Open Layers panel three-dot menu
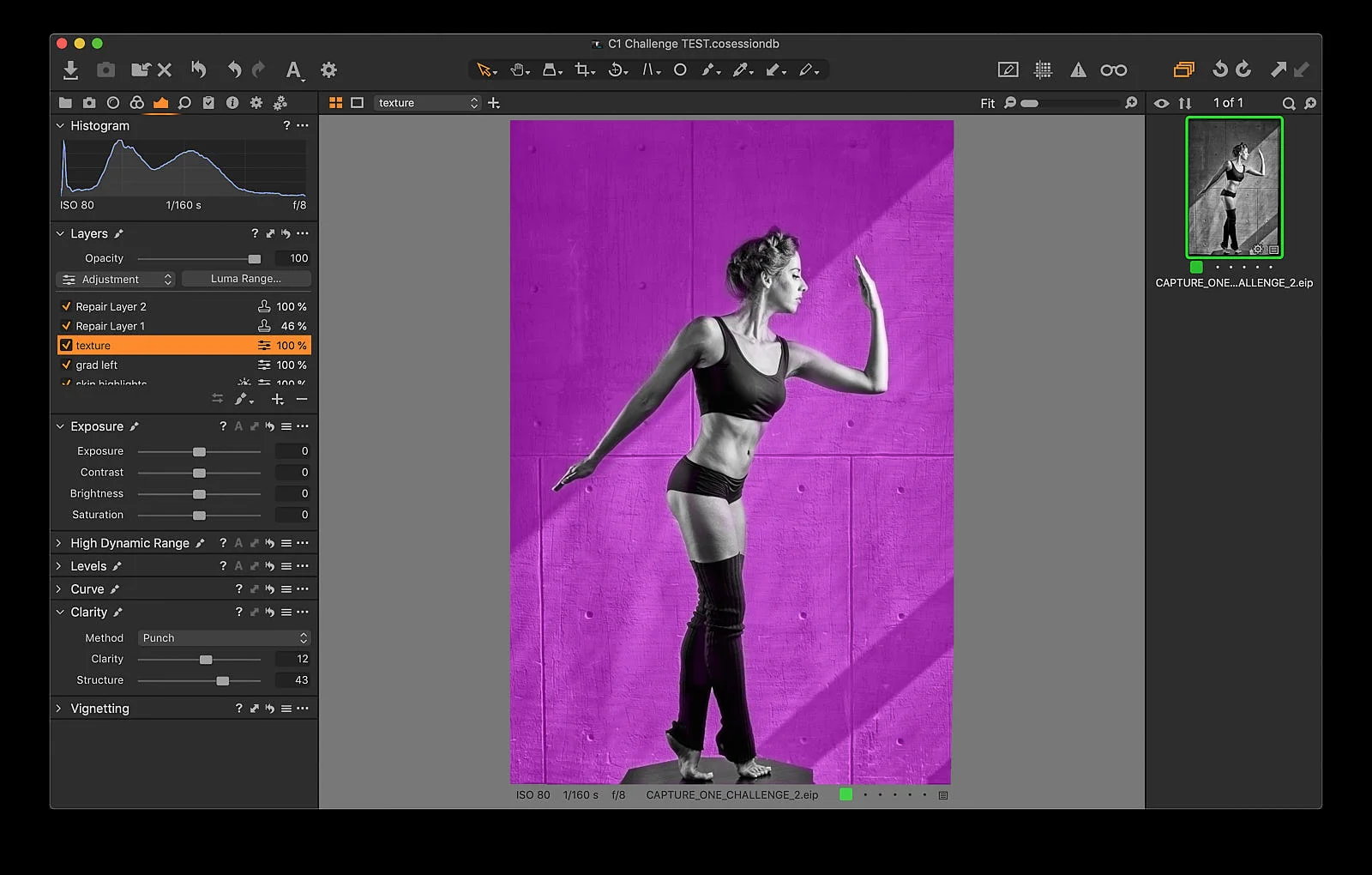This screenshot has height=875, width=1372. [x=303, y=233]
